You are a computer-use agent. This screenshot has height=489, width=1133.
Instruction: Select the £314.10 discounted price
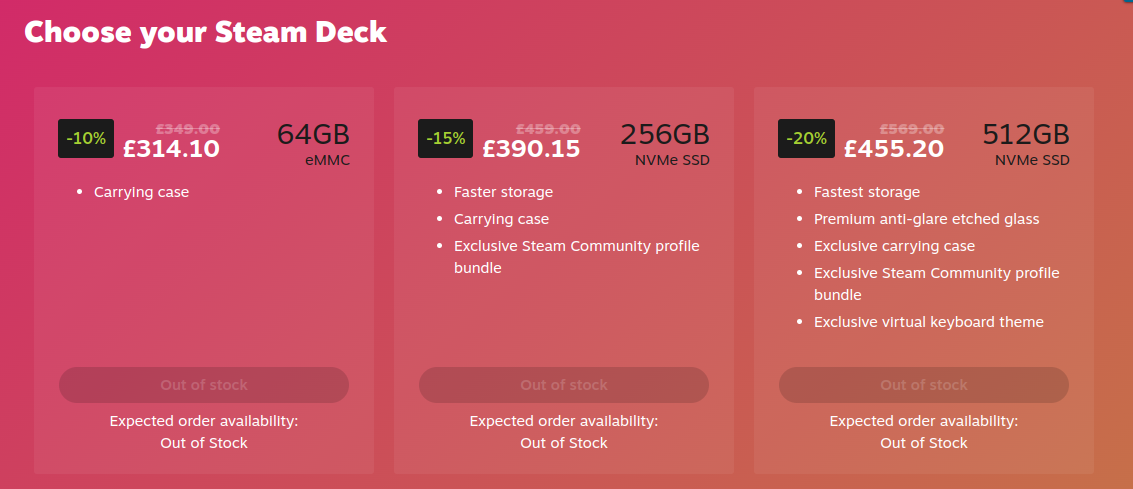(x=171, y=149)
